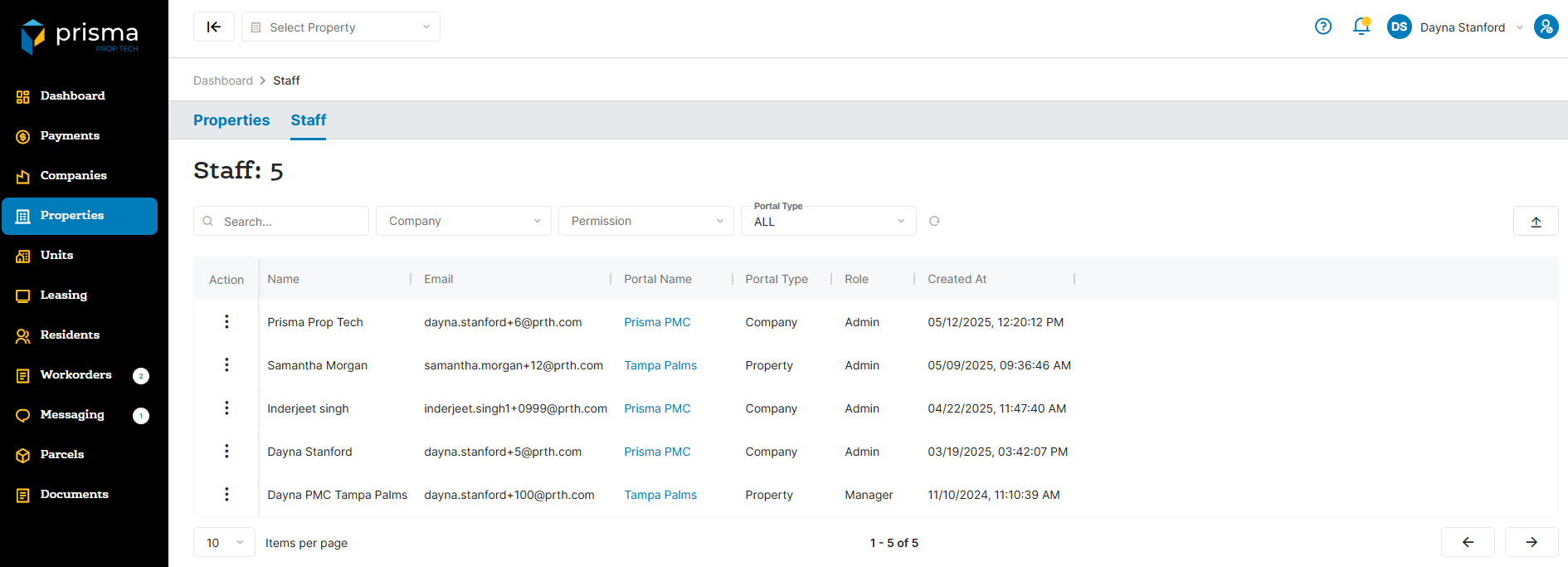The width and height of the screenshot is (1568, 567).
Task: Open Tampa Palms link for Samantha Morgan
Action: [660, 365]
